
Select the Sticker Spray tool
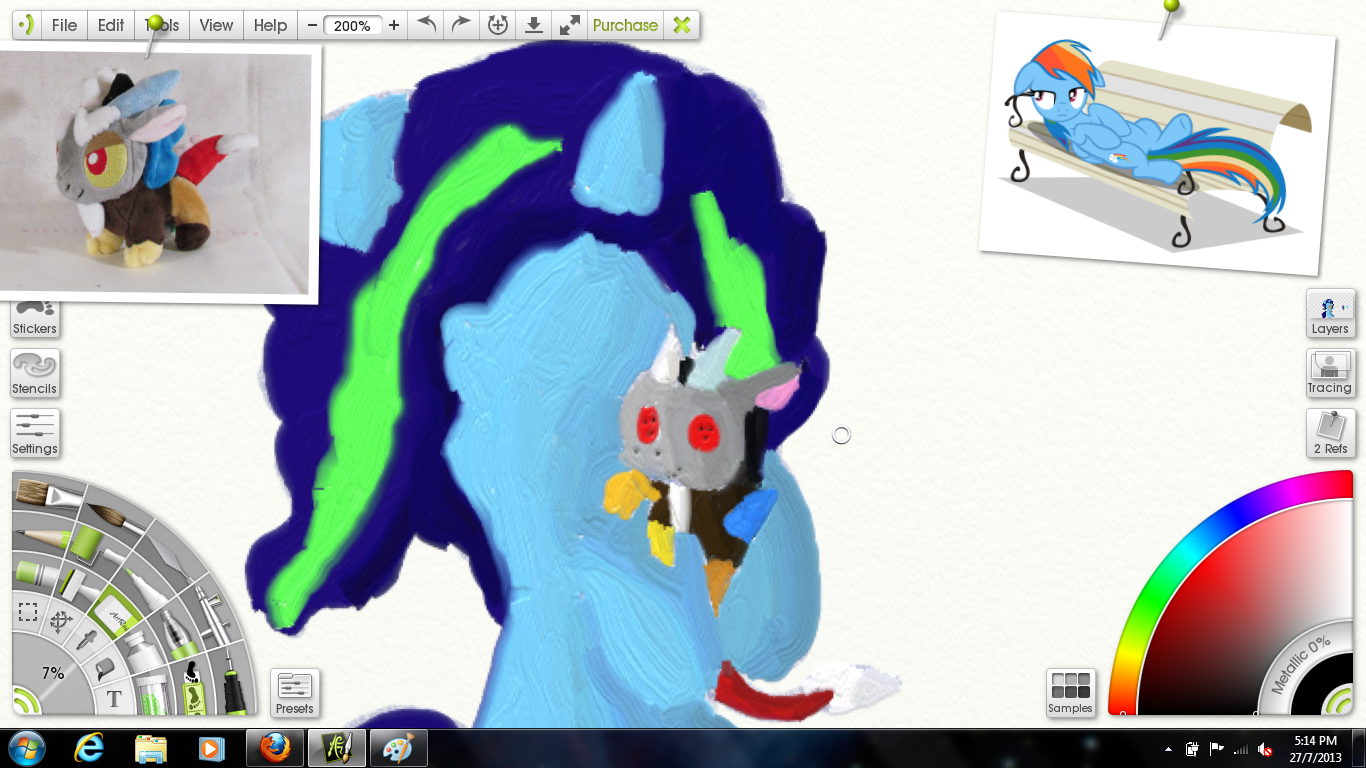pyautogui.click(x=193, y=686)
